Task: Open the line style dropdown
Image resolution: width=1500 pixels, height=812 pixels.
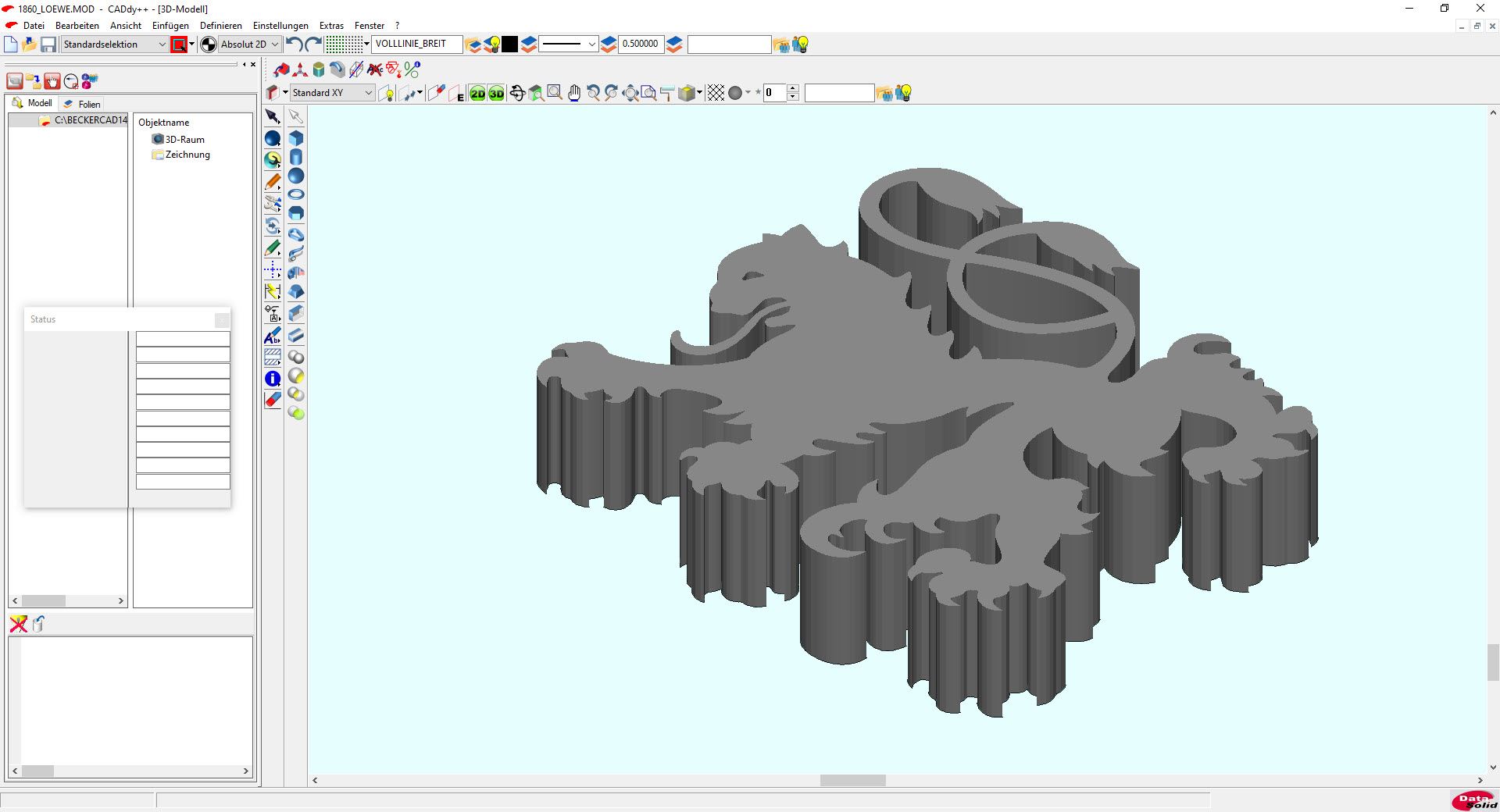Action: tap(569, 45)
